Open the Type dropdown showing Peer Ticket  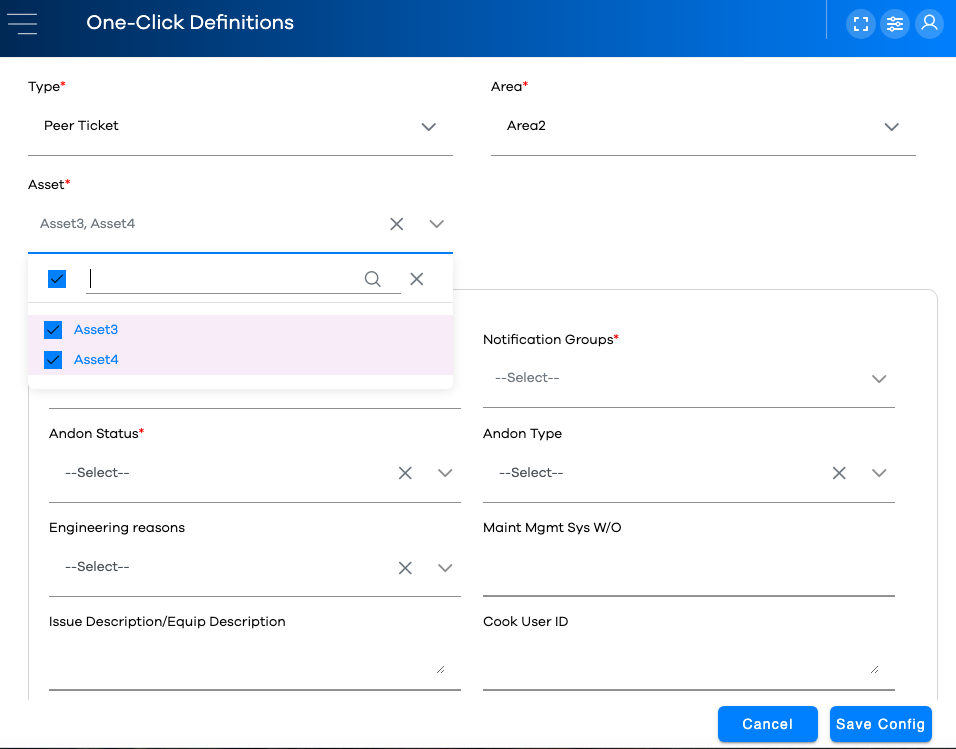(x=240, y=126)
